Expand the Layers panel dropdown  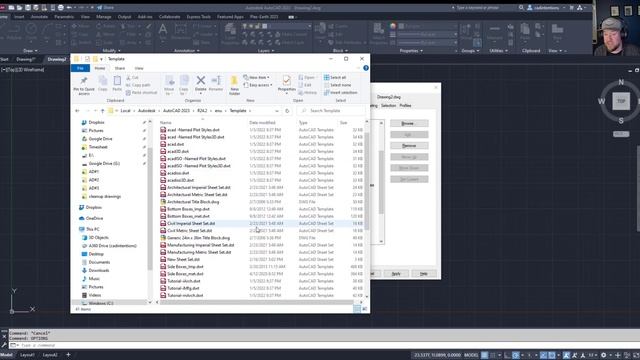pos(266,51)
